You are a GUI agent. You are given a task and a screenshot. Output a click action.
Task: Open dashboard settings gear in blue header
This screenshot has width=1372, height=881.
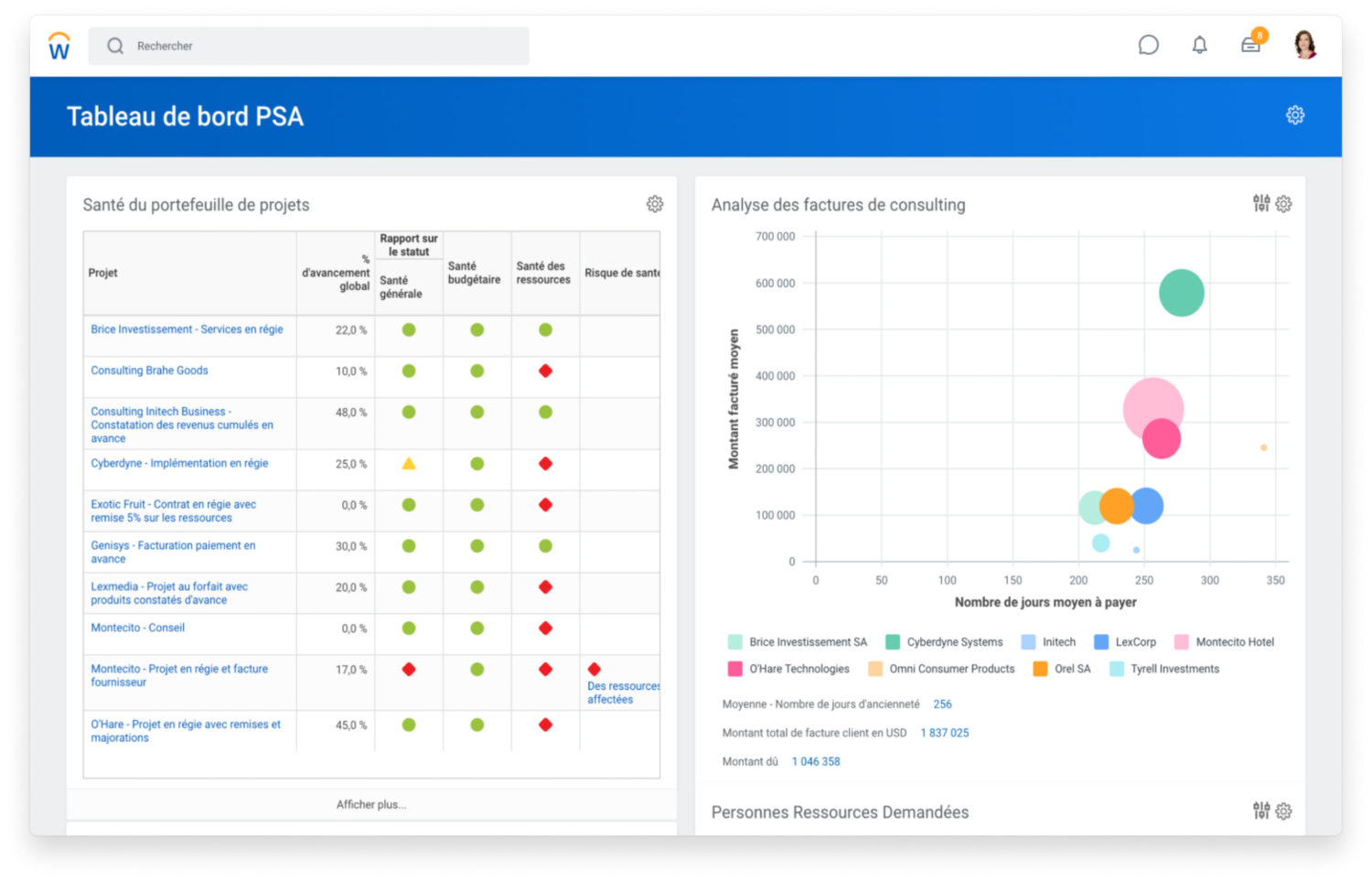pos(1295,115)
